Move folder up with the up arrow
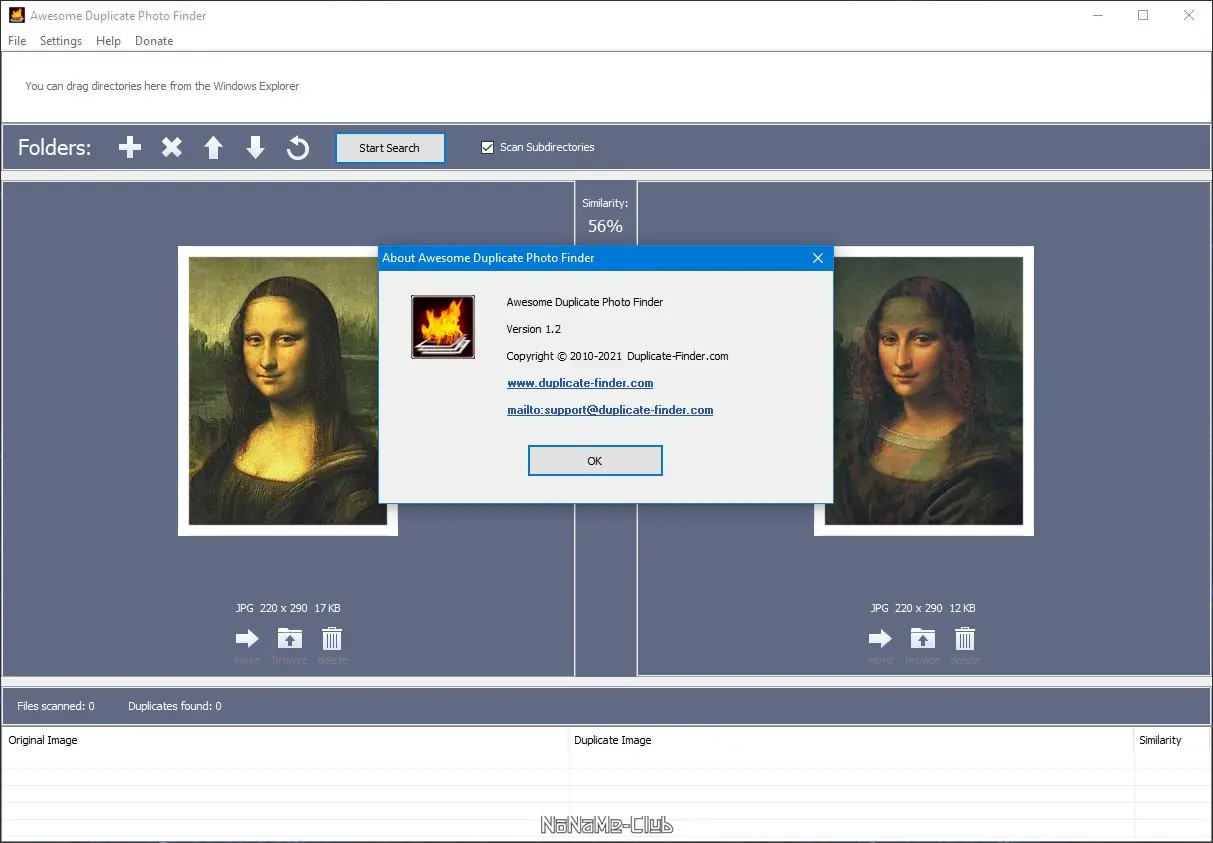 point(213,148)
